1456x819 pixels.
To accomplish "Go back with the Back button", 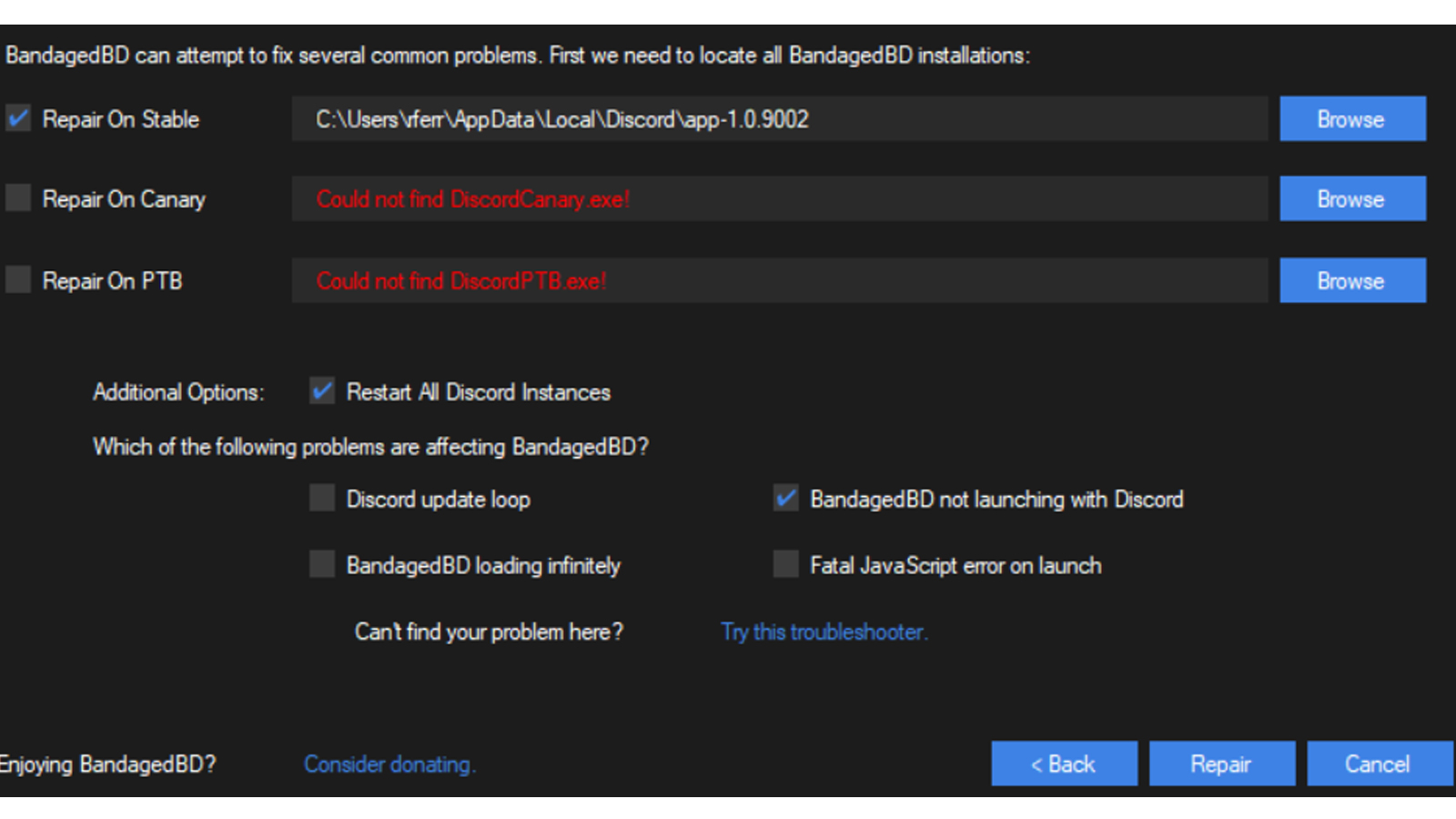I will [x=1064, y=763].
